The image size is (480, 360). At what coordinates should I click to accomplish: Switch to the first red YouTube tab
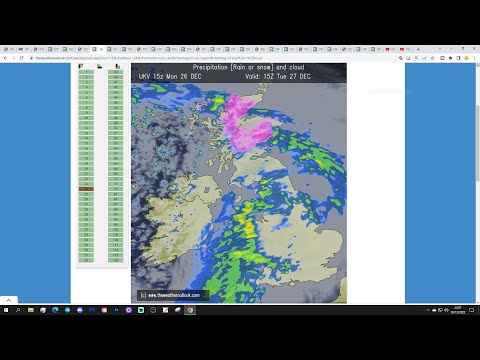(390, 49)
